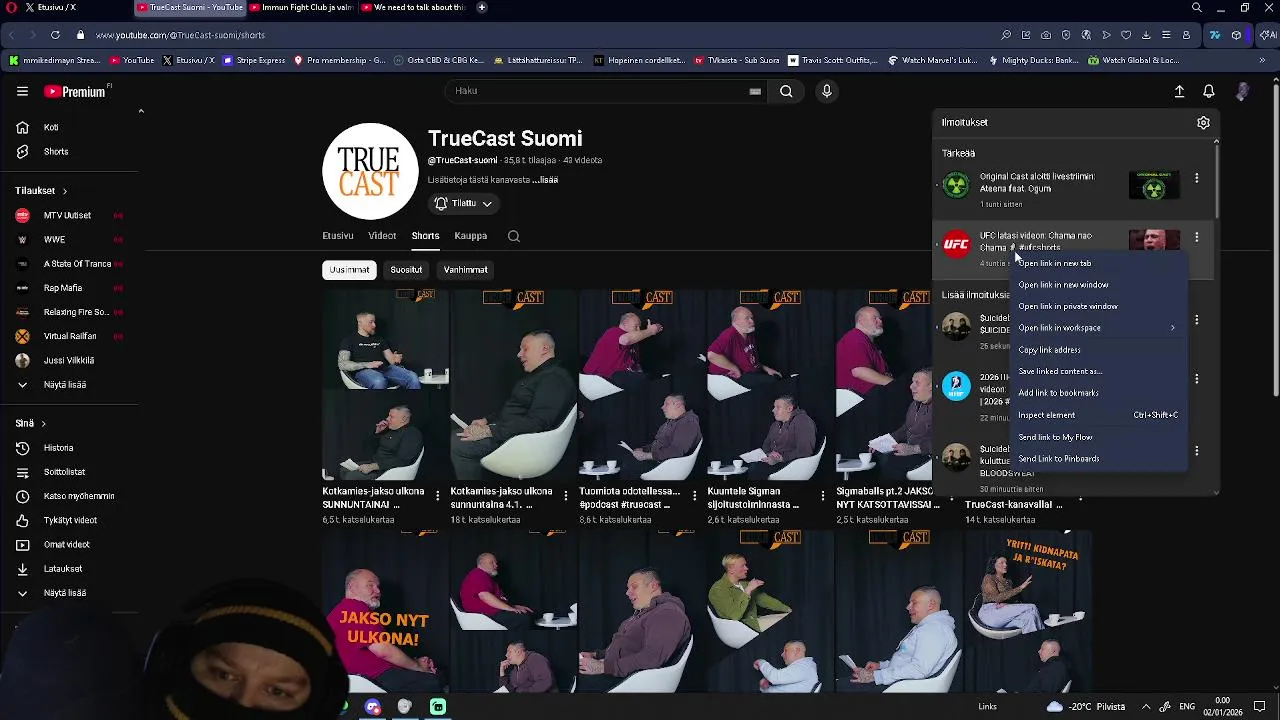
Task: Select Open link in new tab
Action: pyautogui.click(x=1097, y=263)
